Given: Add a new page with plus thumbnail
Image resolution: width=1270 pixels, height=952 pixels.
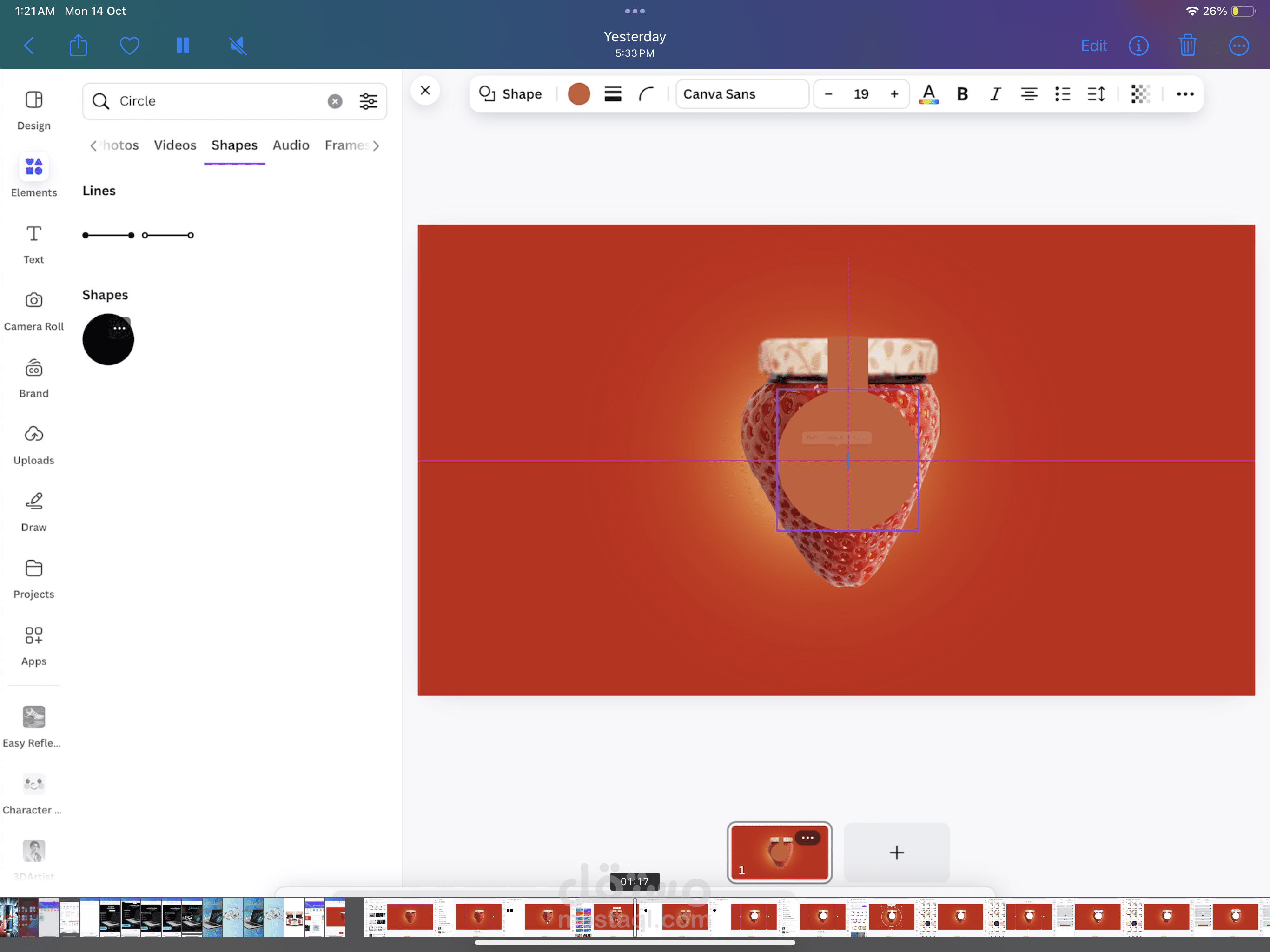Looking at the screenshot, I should pos(896,852).
